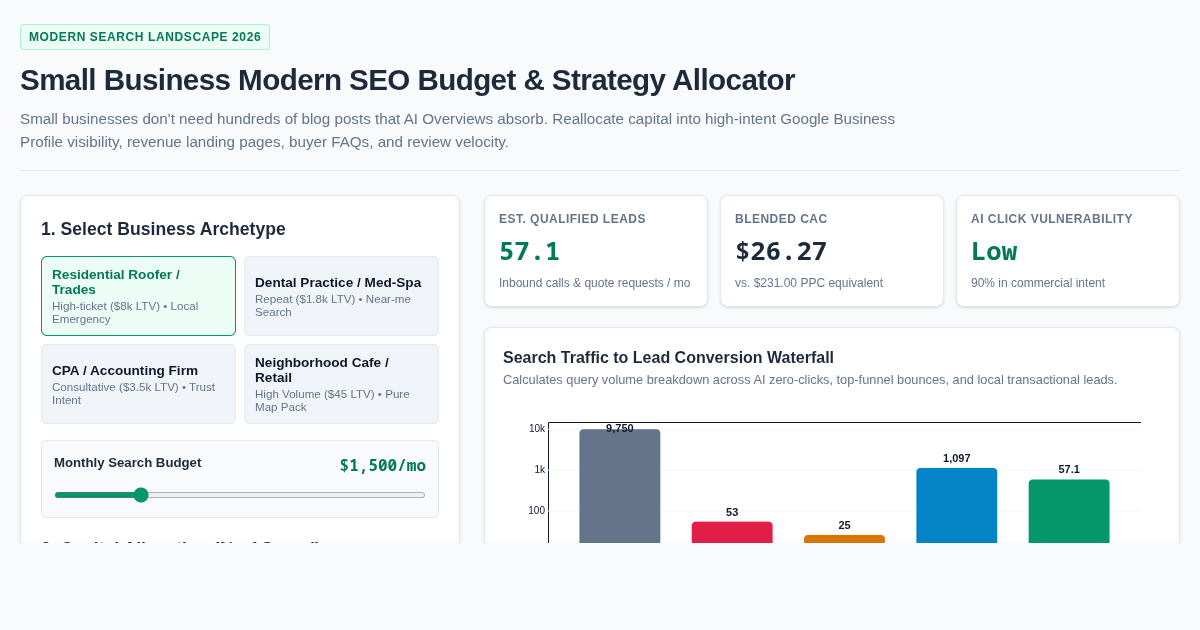Click the red 53 waterfall bar
This screenshot has width=1200, height=630.
(732, 532)
